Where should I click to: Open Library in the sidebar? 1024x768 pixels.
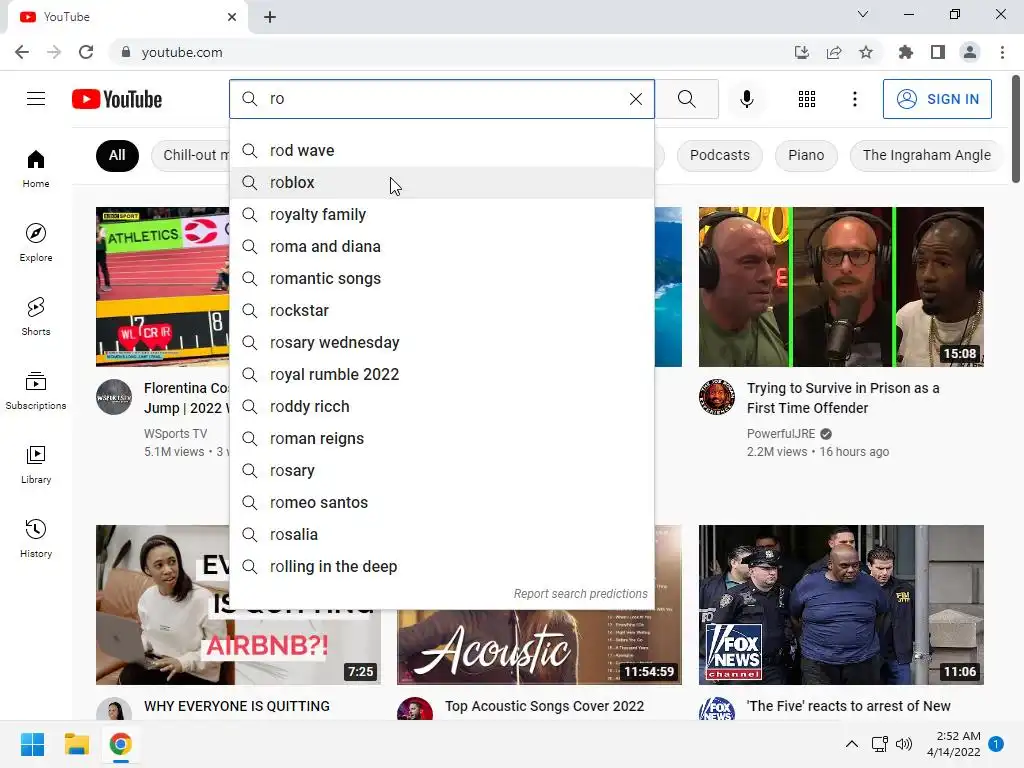coord(36,464)
